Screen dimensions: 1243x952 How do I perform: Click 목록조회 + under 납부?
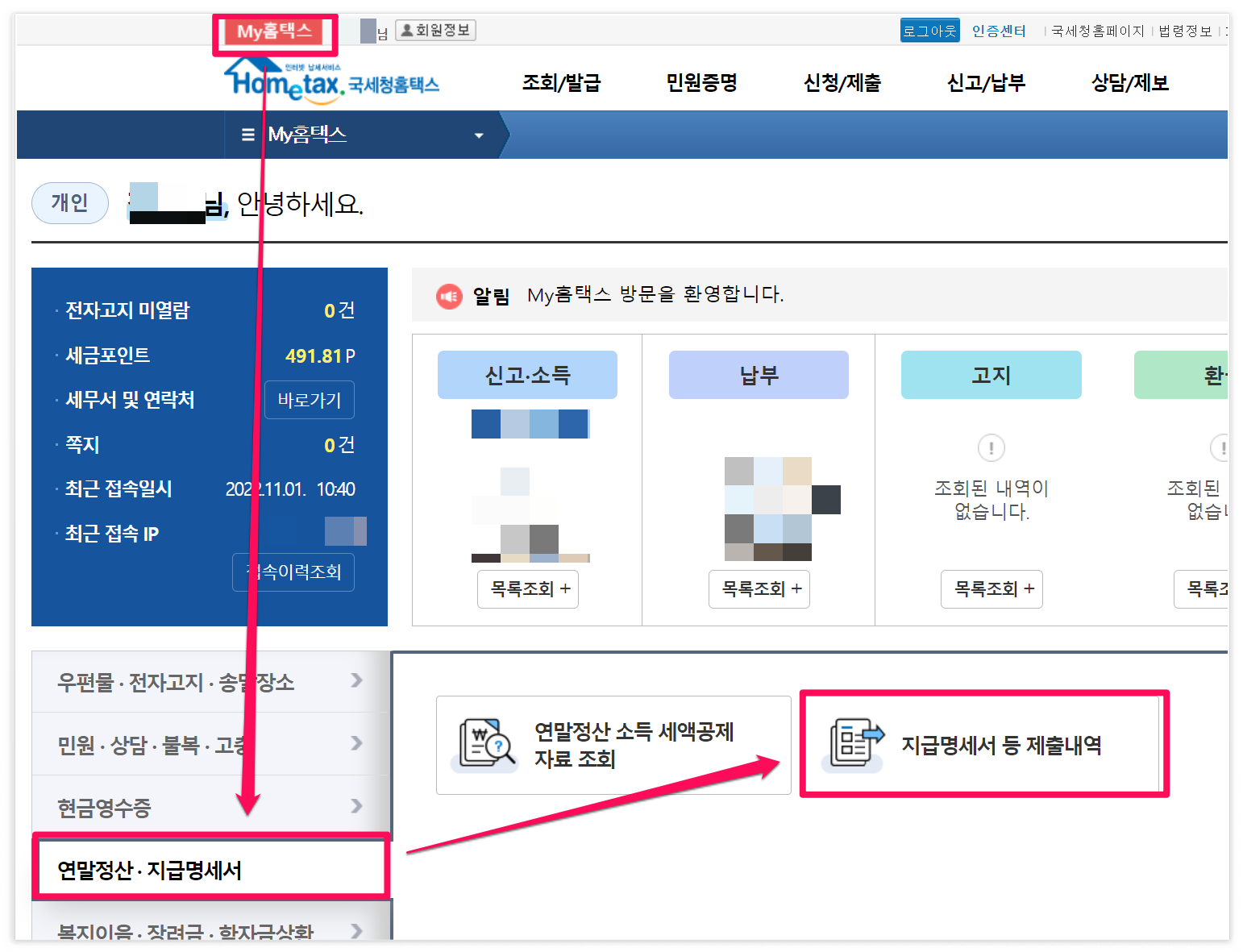[x=759, y=589]
